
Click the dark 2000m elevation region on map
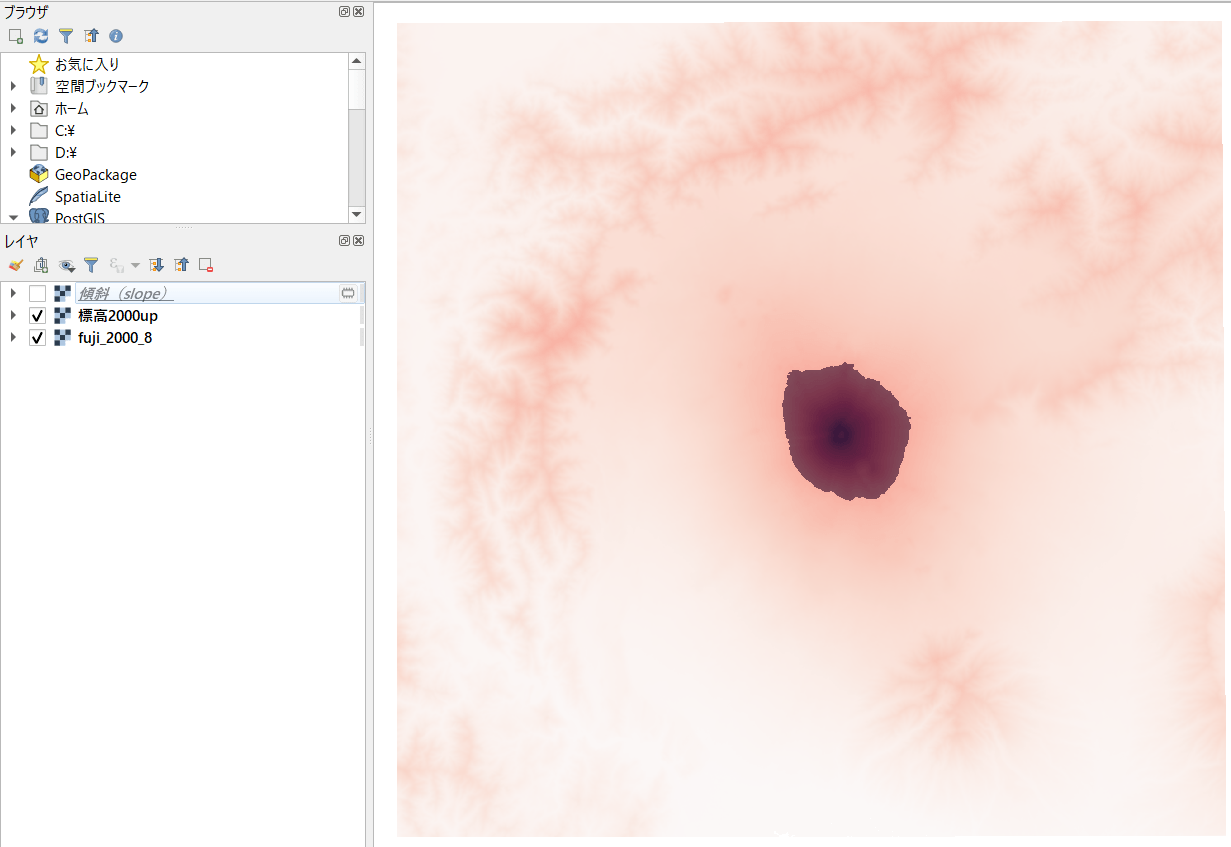point(845,433)
